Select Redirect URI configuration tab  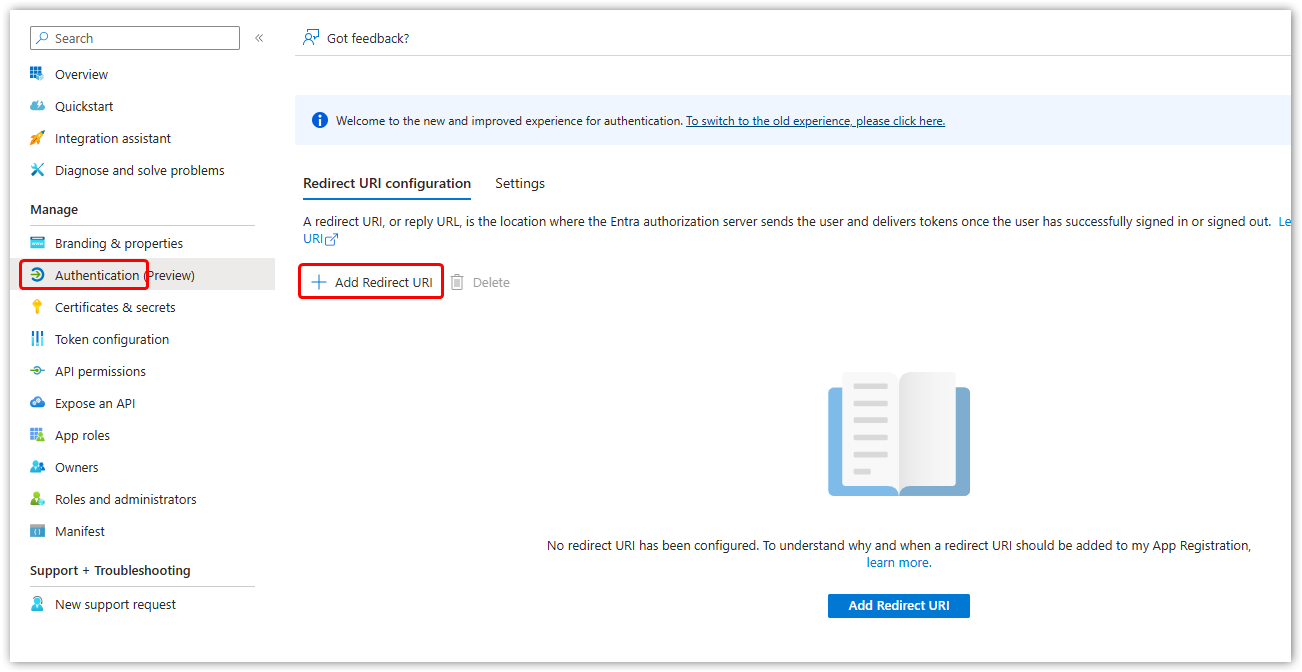point(387,183)
